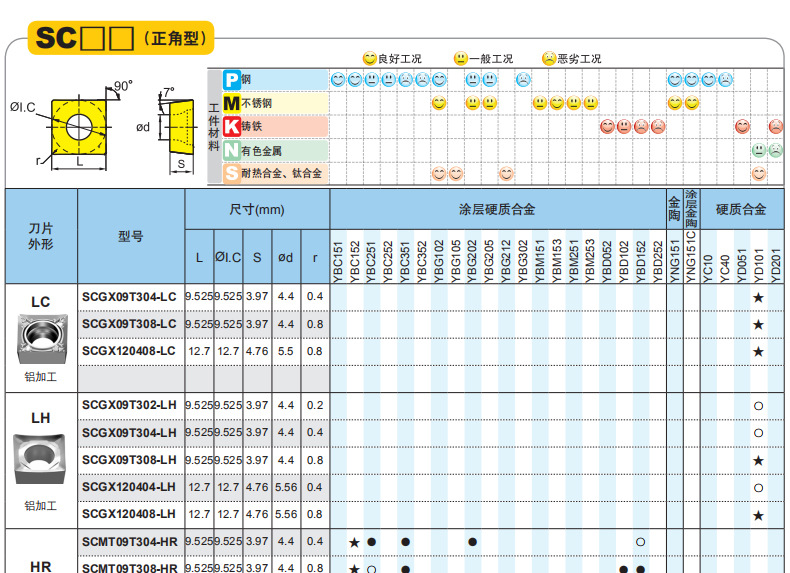Click the SC (正角型) title badge
The image size is (790, 573).
click(x=121, y=38)
